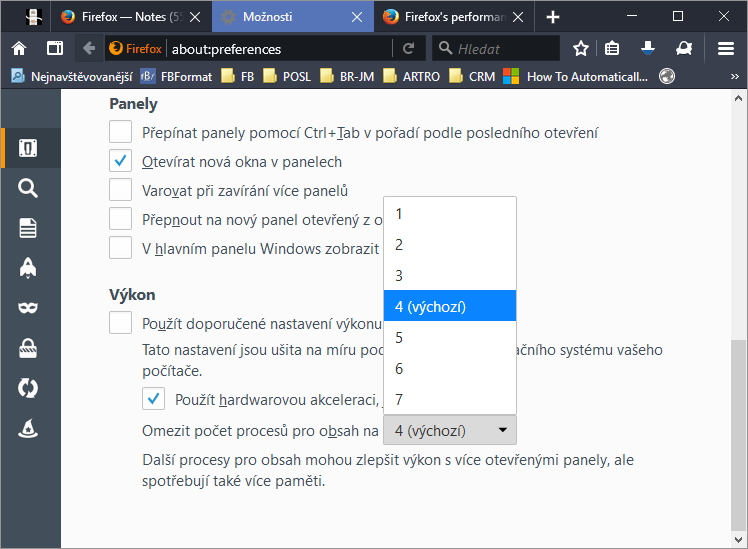Image resolution: width=748 pixels, height=549 pixels.
Task: Open the Privacy mask category
Action: tap(28, 308)
